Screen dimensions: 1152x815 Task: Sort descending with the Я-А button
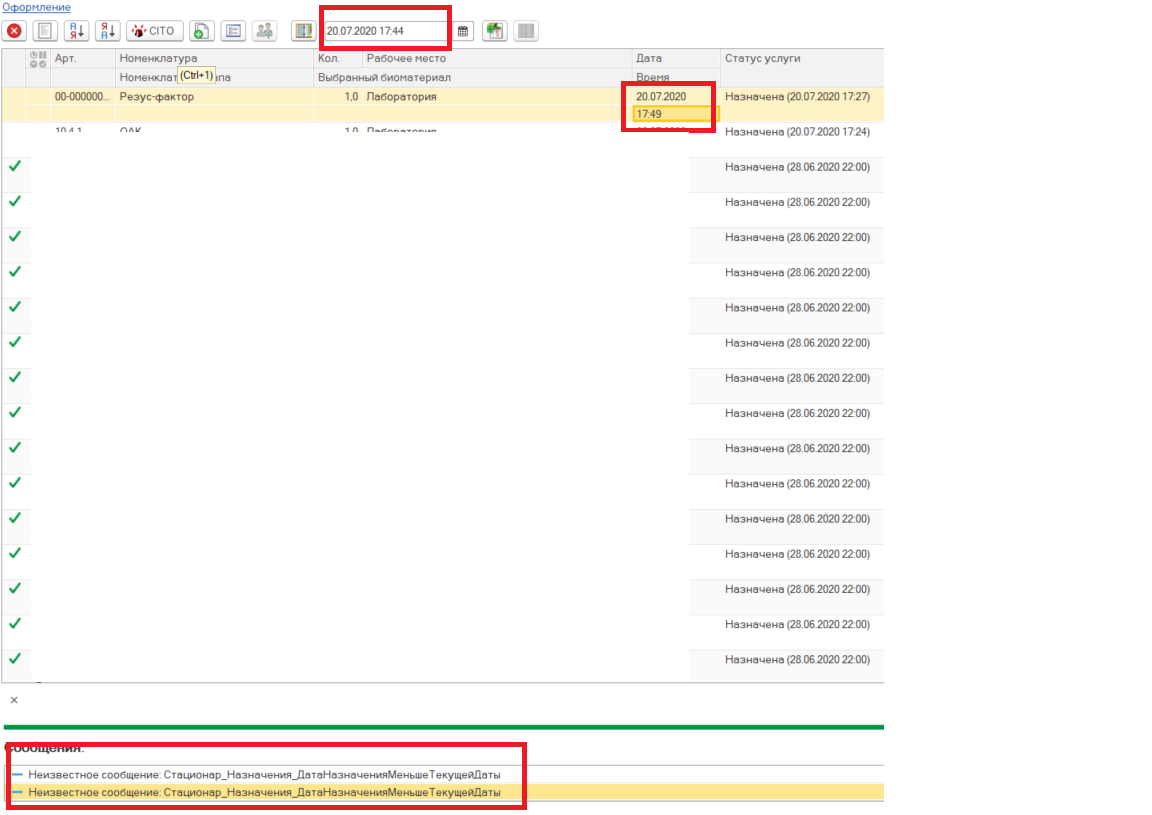pyautogui.click(x=107, y=31)
